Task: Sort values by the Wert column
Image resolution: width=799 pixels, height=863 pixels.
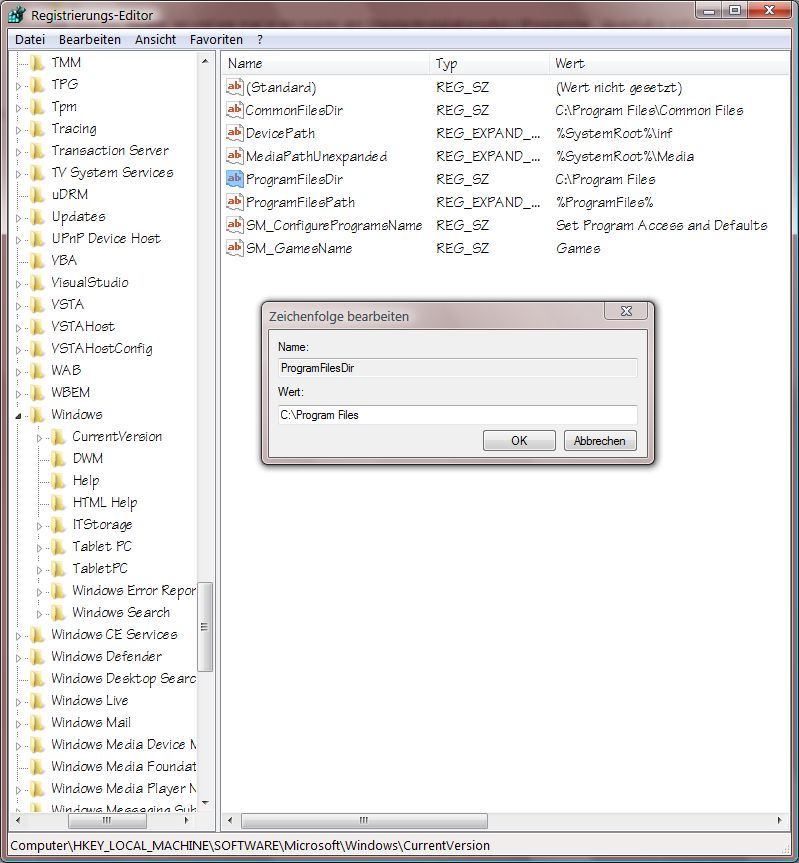Action: (669, 63)
